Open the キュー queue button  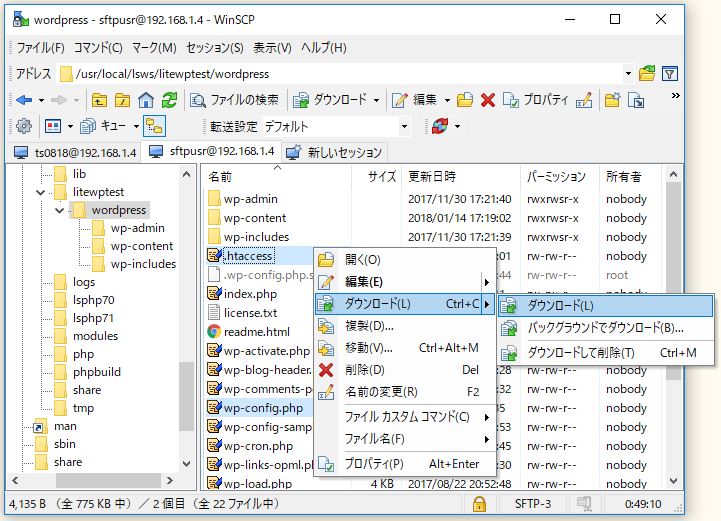103,126
